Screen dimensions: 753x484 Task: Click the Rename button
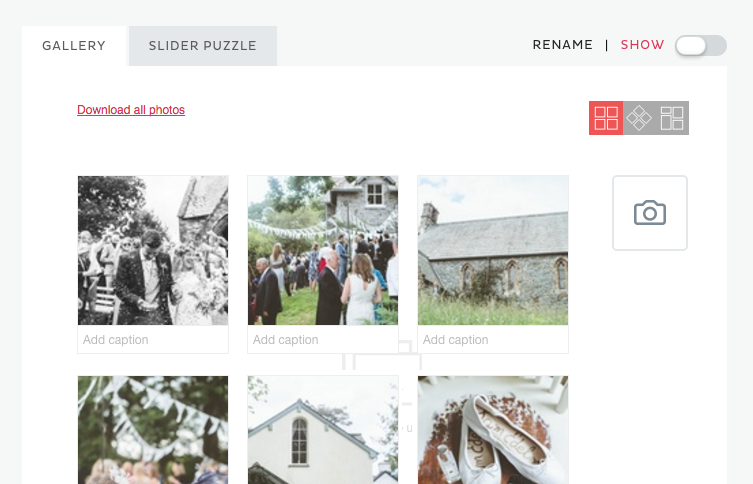pos(562,45)
